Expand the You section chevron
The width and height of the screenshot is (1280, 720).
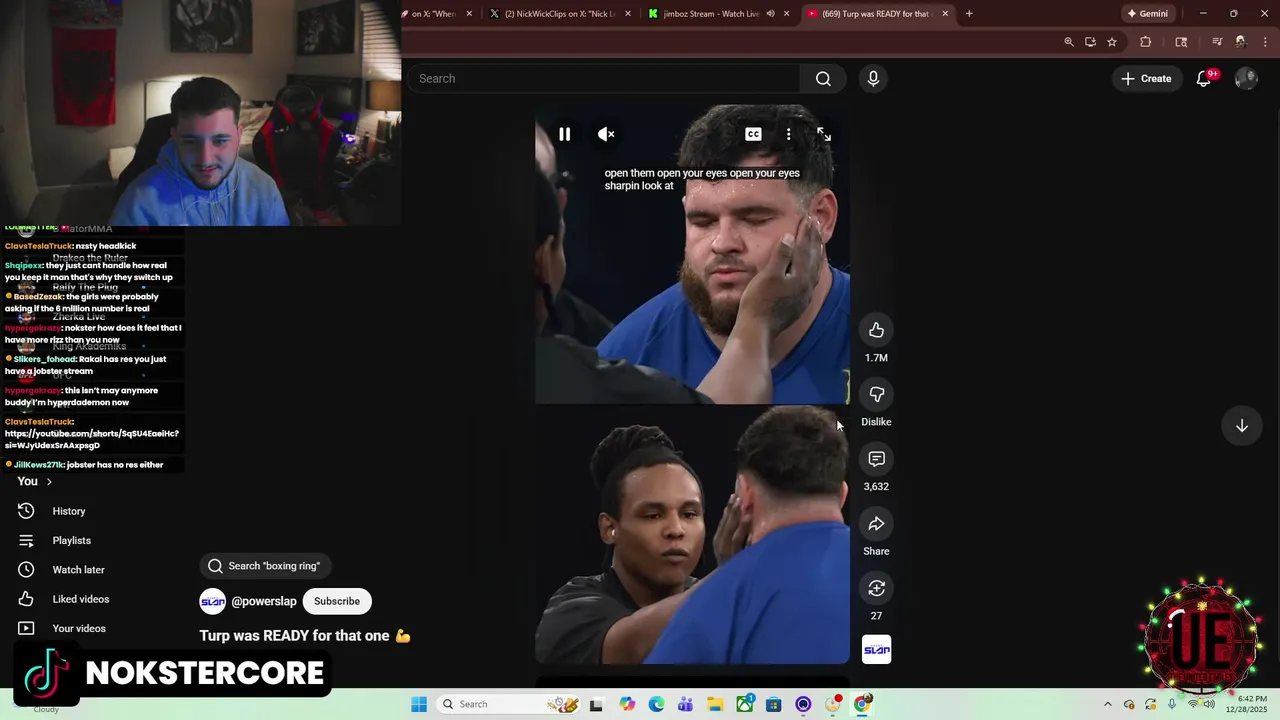(48, 482)
